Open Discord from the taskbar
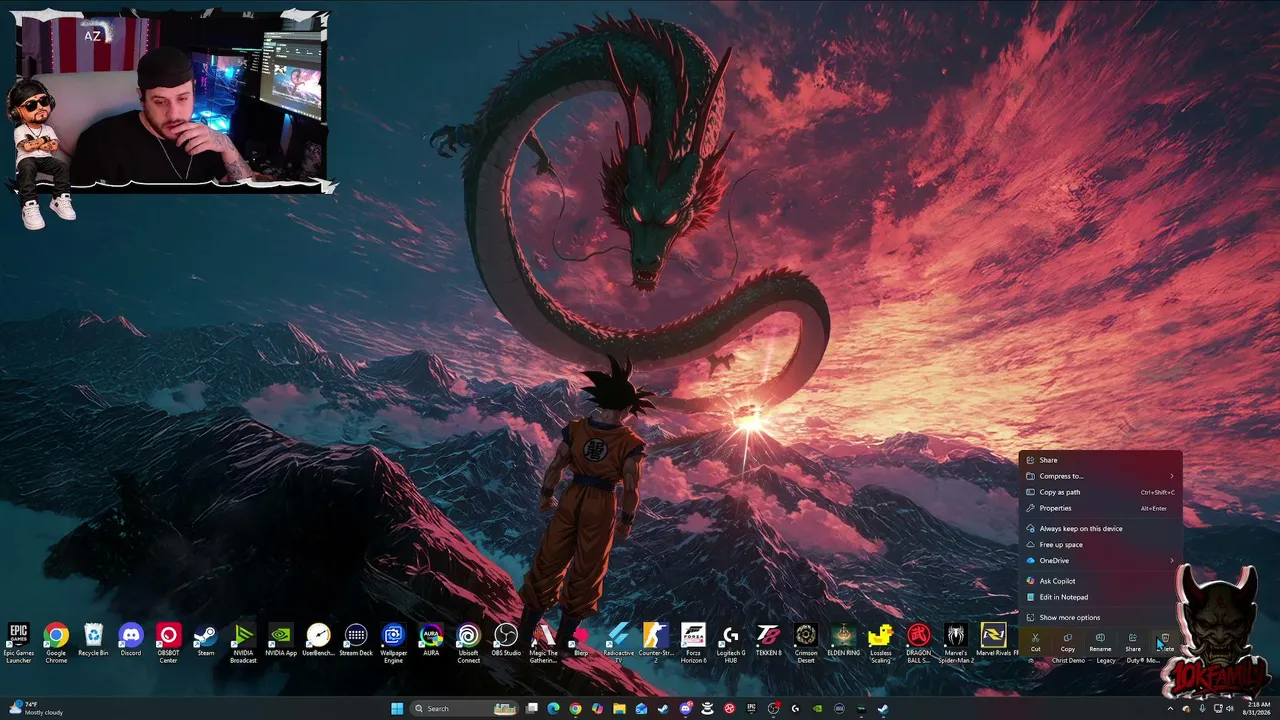The height and width of the screenshot is (720, 1280). click(x=685, y=709)
